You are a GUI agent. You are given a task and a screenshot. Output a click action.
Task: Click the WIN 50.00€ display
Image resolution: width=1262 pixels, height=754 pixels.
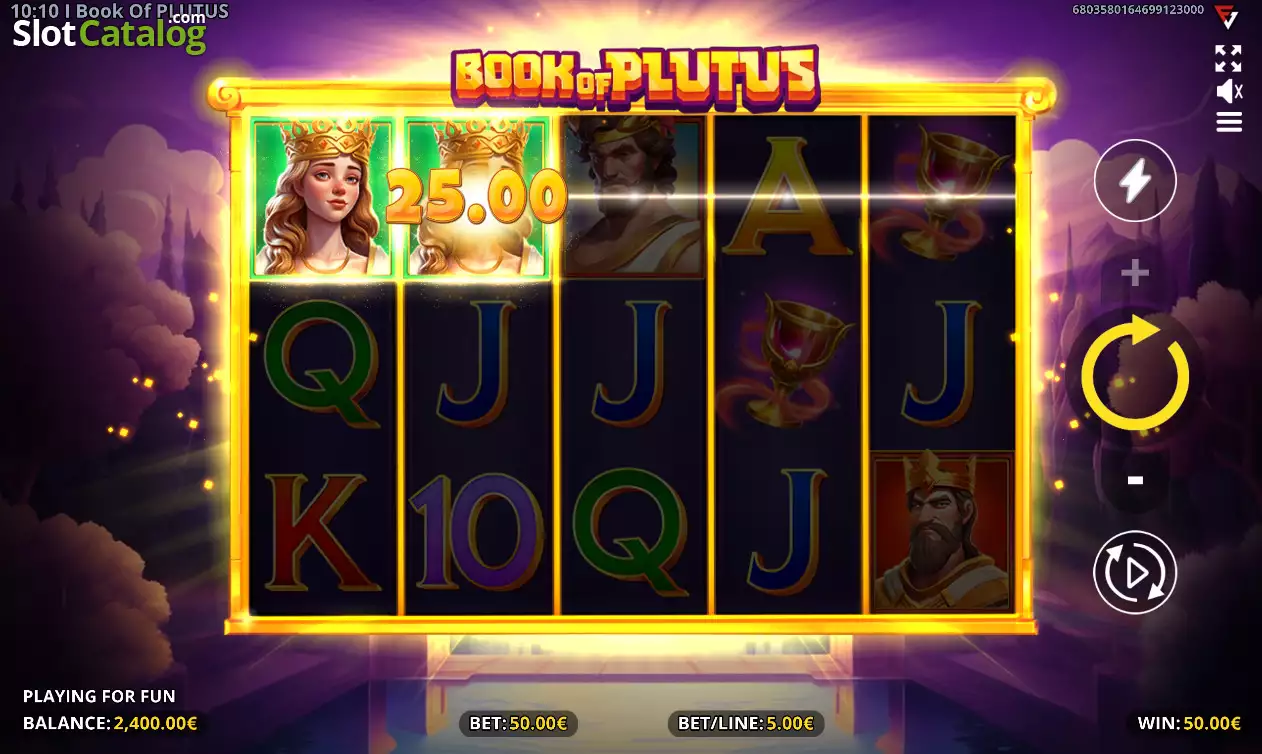click(1188, 723)
